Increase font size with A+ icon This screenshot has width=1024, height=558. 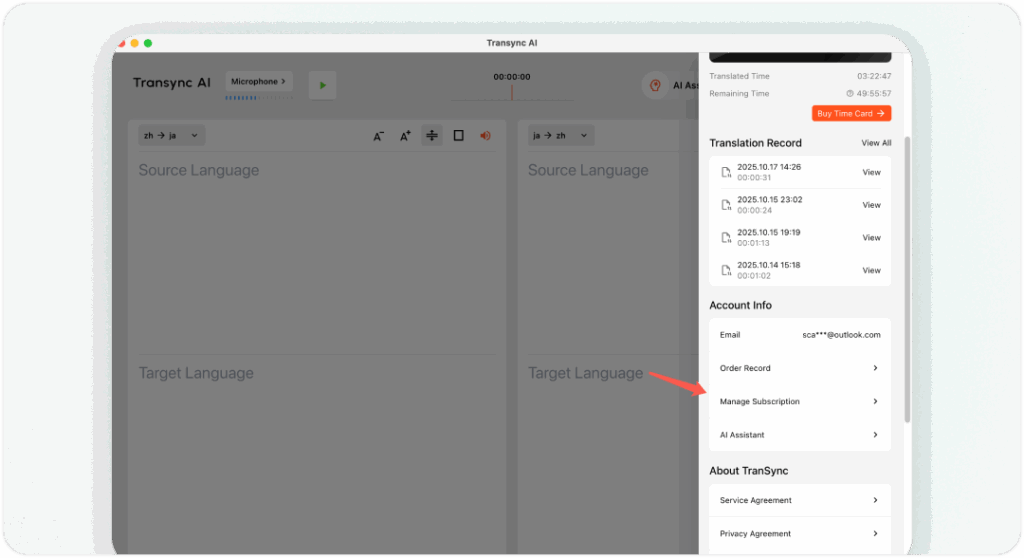405,136
